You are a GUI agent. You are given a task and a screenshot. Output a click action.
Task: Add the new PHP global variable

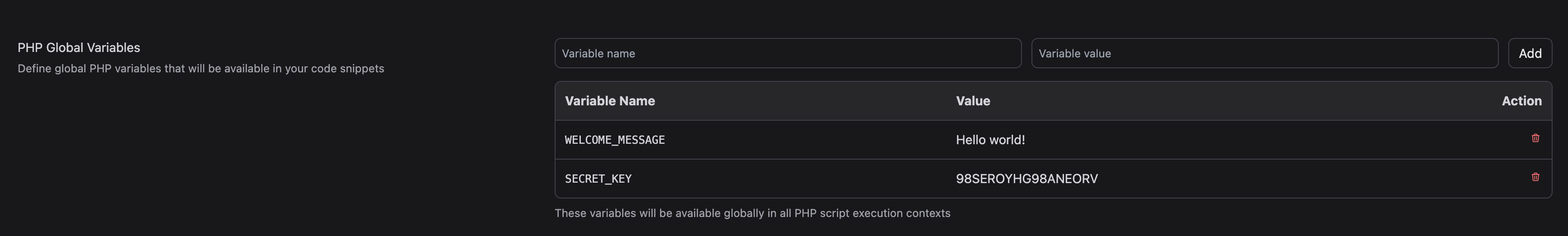(1530, 53)
